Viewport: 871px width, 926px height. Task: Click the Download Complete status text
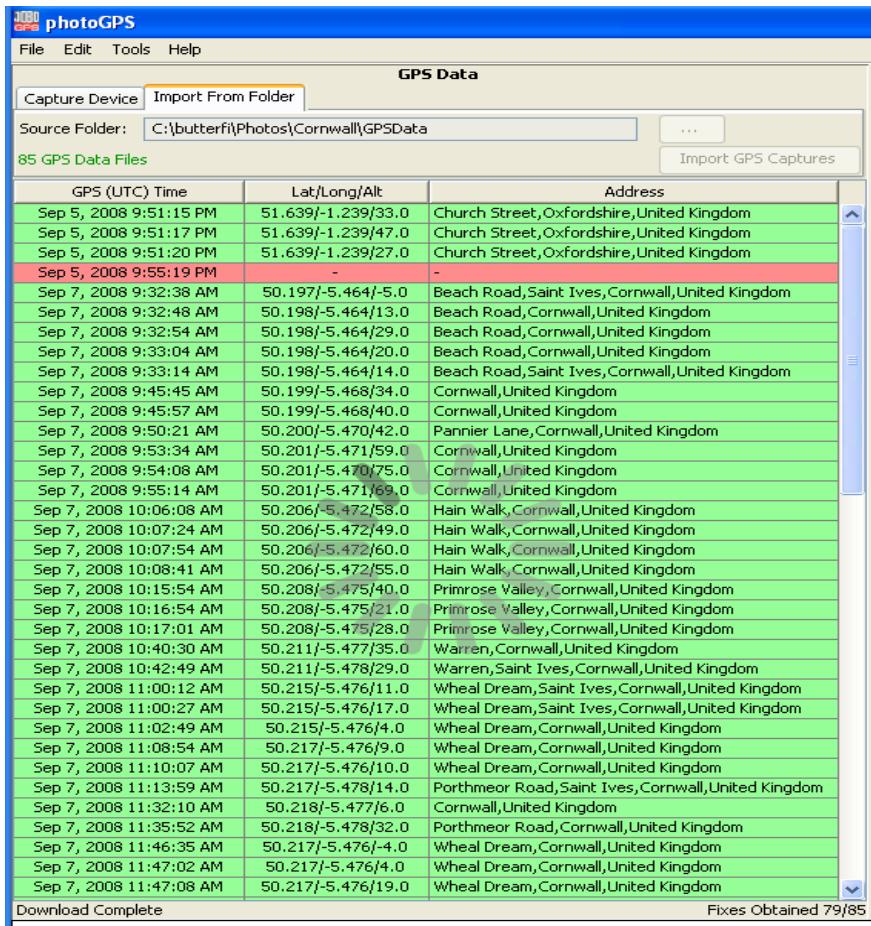(x=89, y=910)
